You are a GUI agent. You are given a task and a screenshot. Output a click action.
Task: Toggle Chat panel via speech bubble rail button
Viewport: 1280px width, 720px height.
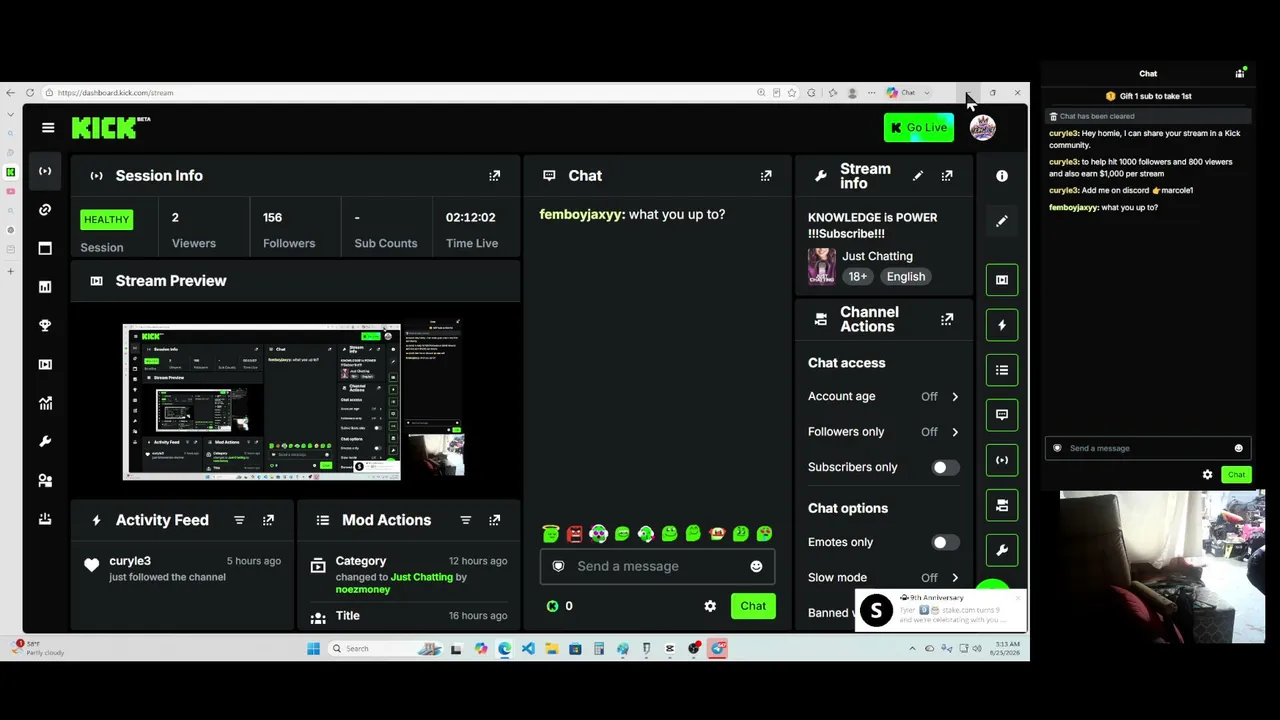[x=1002, y=415]
